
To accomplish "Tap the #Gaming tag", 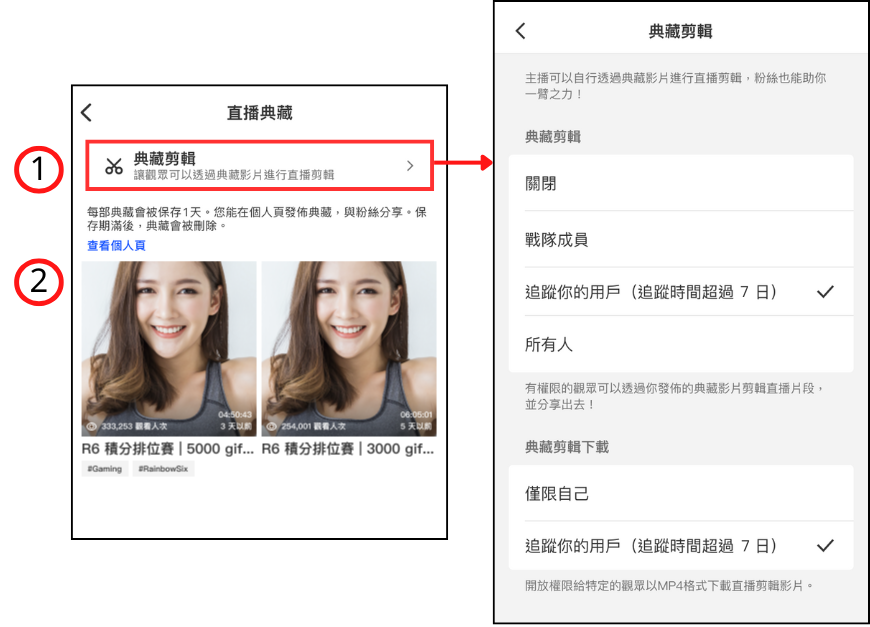I will pos(104,469).
